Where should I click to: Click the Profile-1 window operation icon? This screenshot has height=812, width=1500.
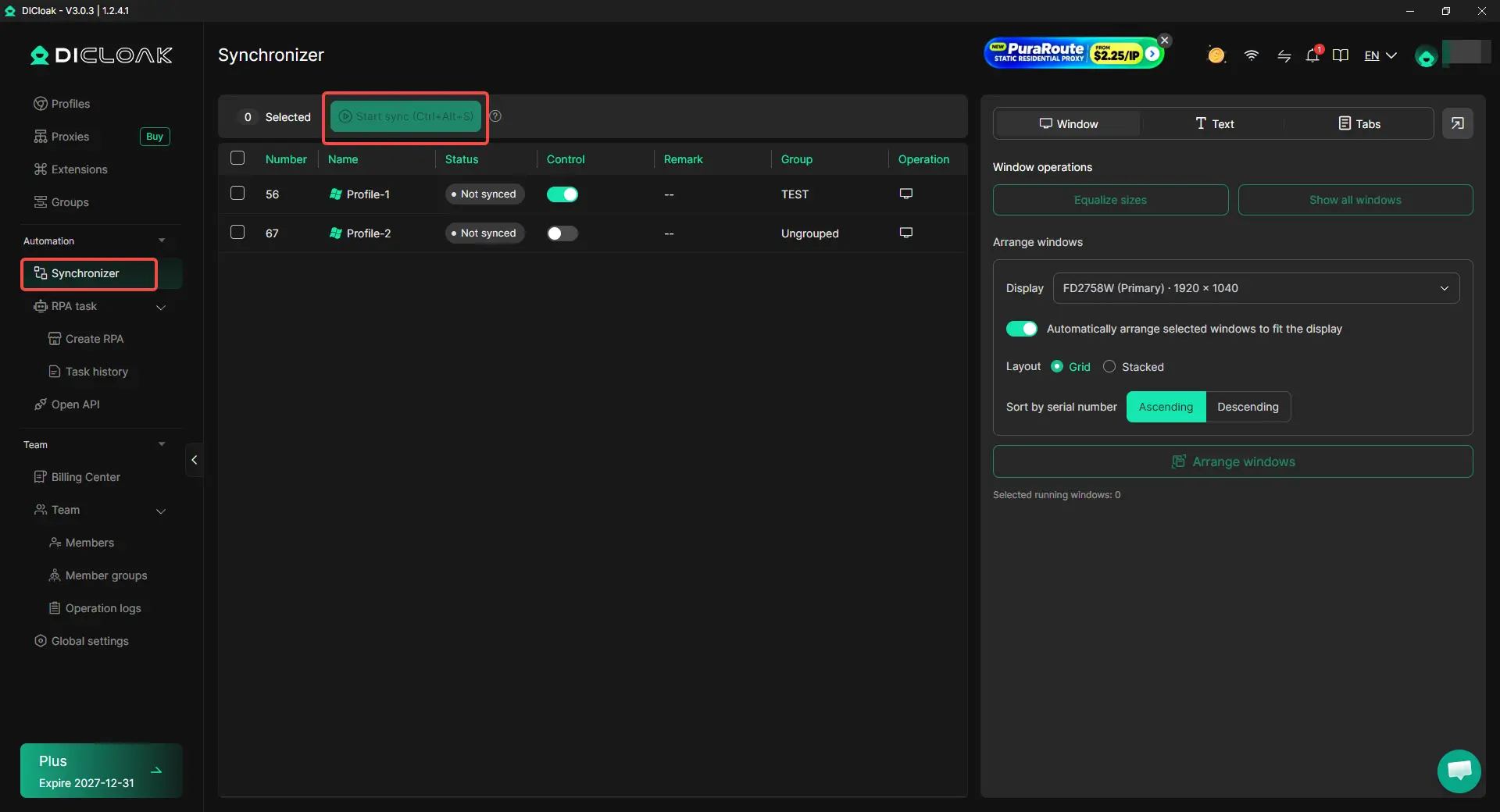[x=906, y=194]
